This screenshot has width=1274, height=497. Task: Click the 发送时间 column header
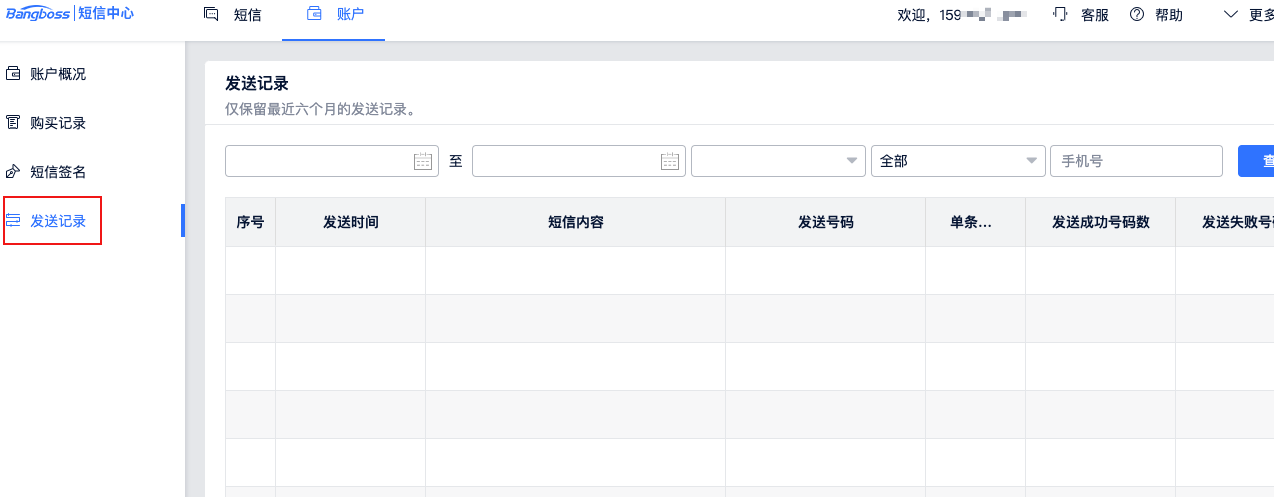pos(350,222)
